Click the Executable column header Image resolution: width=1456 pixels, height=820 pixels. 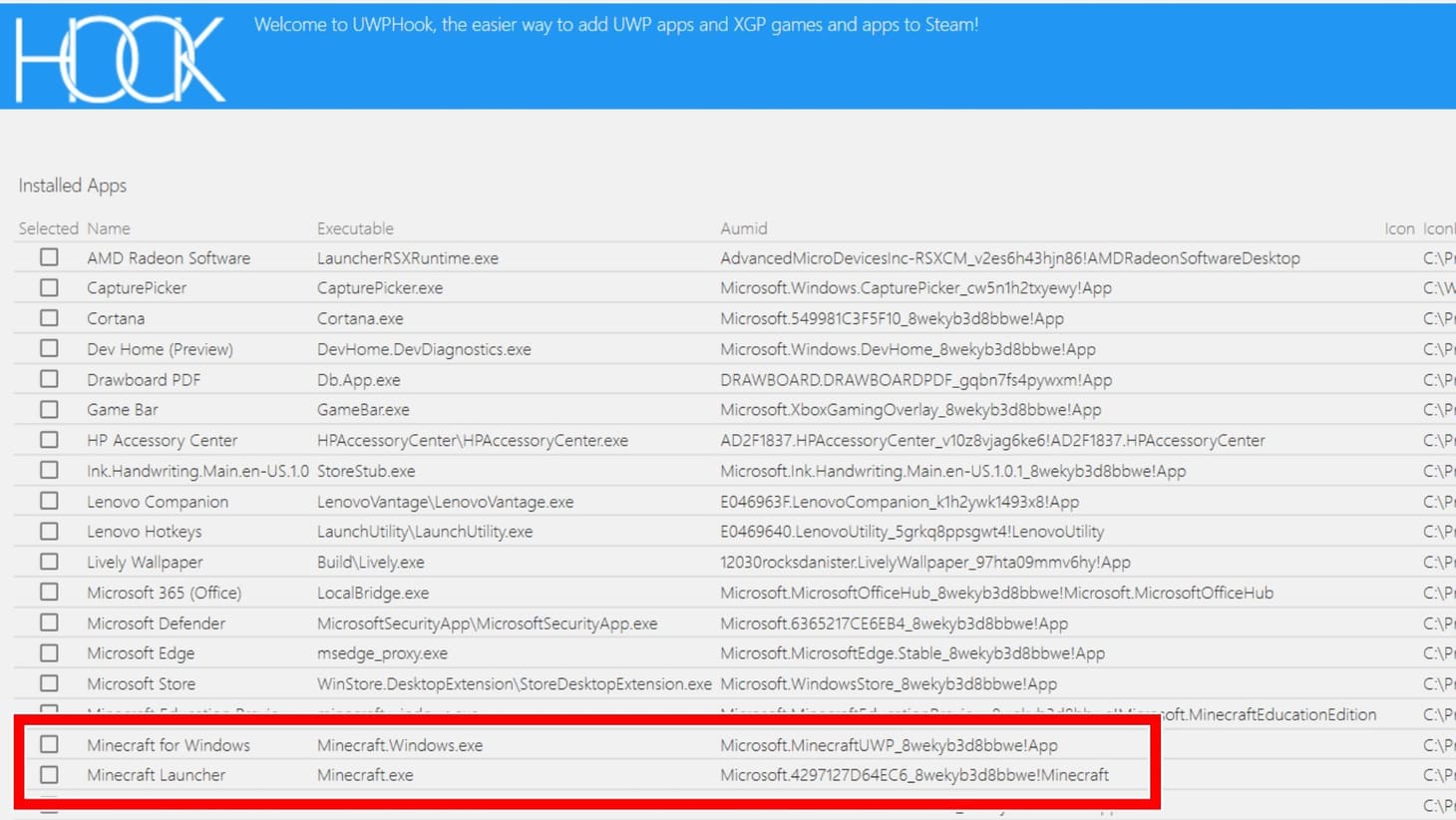(355, 228)
